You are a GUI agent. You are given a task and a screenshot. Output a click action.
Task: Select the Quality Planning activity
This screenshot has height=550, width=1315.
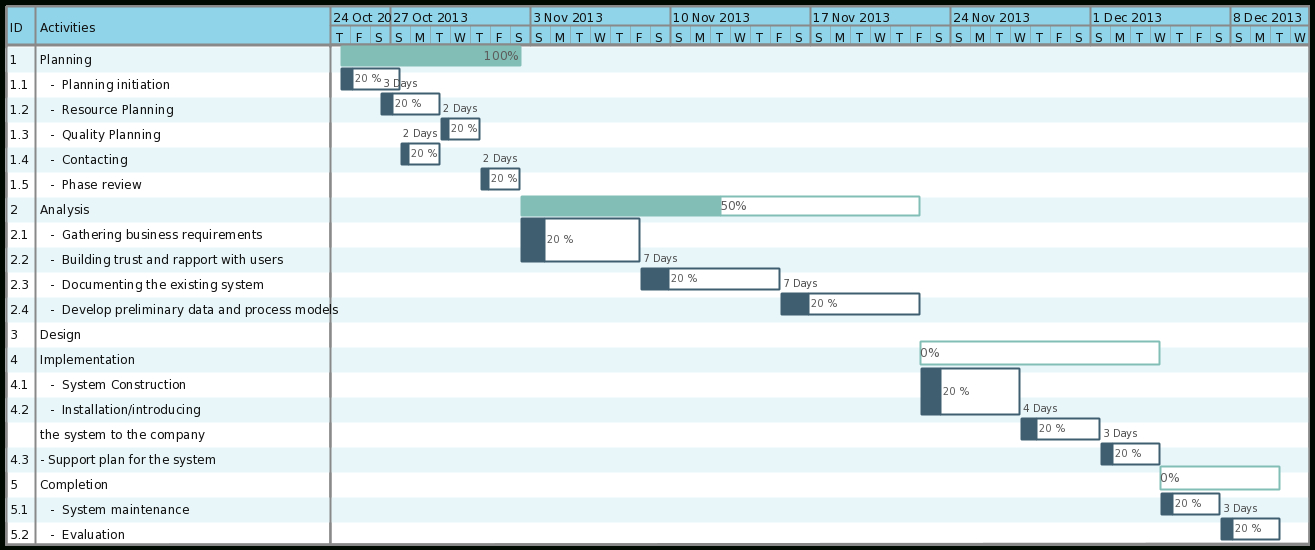point(111,135)
